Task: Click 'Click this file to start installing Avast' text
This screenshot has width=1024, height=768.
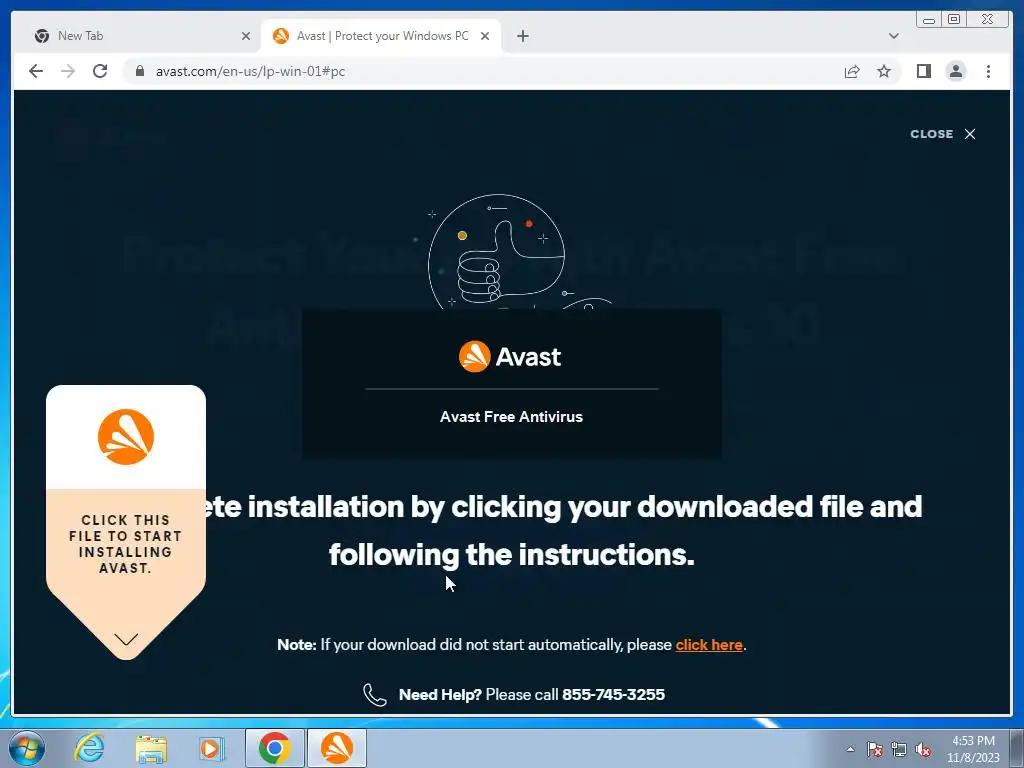Action: (x=125, y=544)
